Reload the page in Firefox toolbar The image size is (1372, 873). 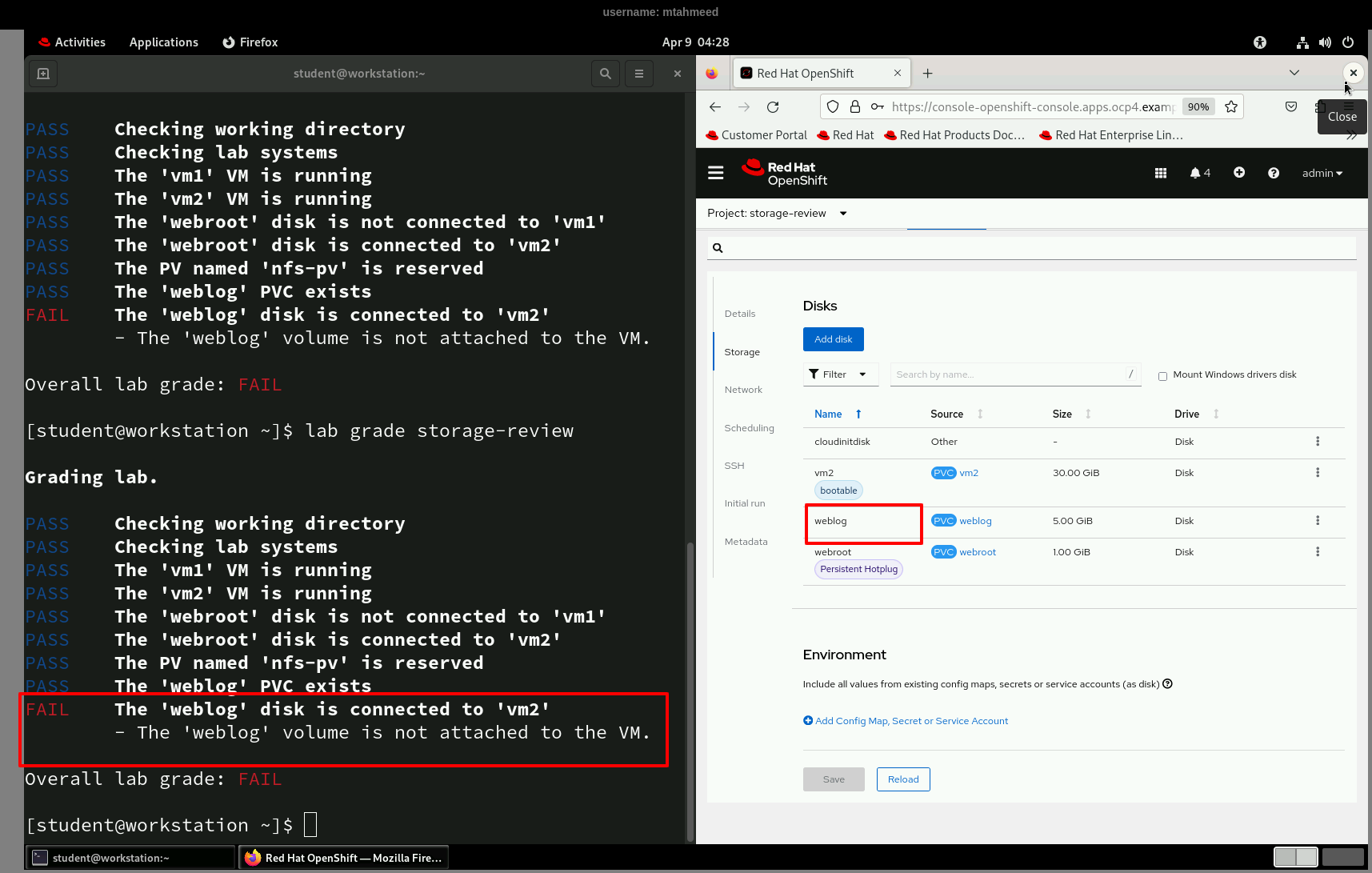(773, 107)
